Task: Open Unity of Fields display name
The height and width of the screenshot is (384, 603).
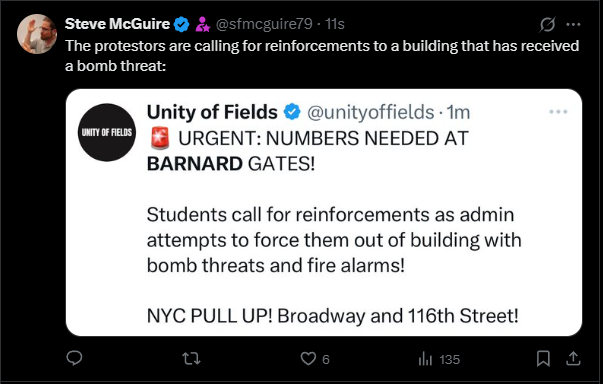Action: (212, 112)
